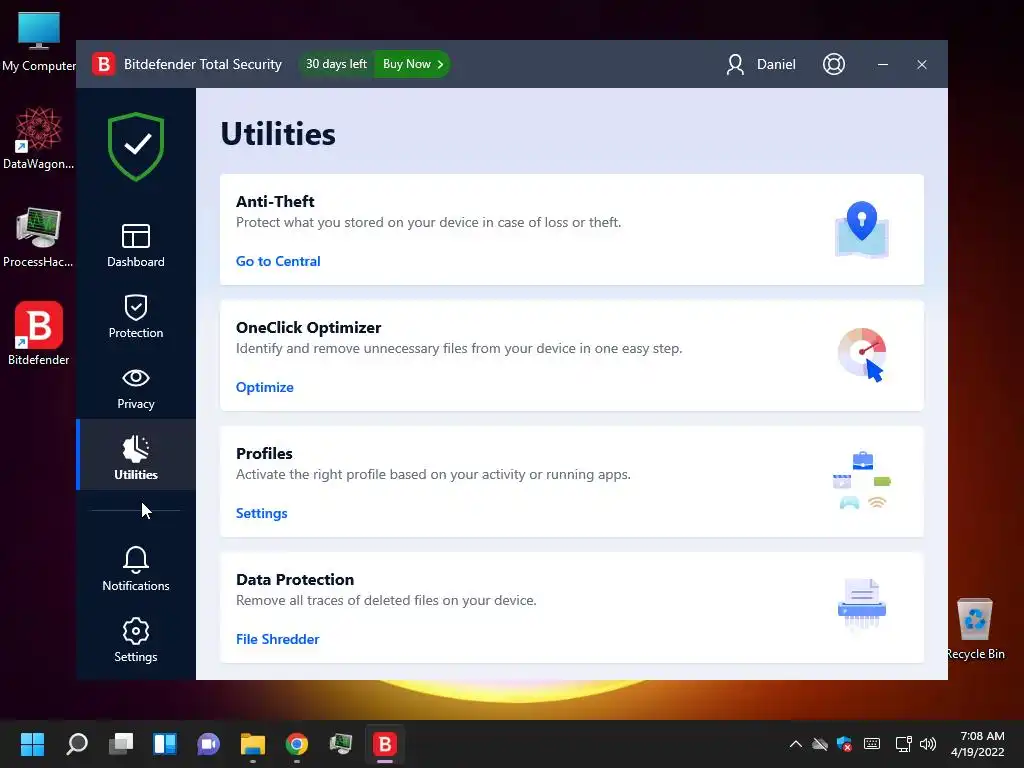This screenshot has width=1024, height=768.
Task: Select the Bitdefender desktop shortcut
Action: pos(39,334)
